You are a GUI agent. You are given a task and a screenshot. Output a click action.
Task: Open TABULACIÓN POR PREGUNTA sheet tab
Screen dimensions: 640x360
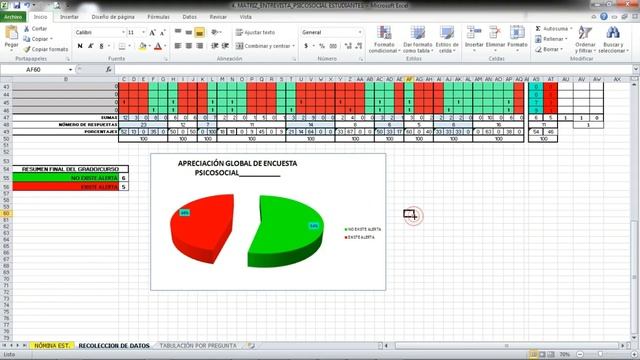pyautogui.click(x=198, y=345)
